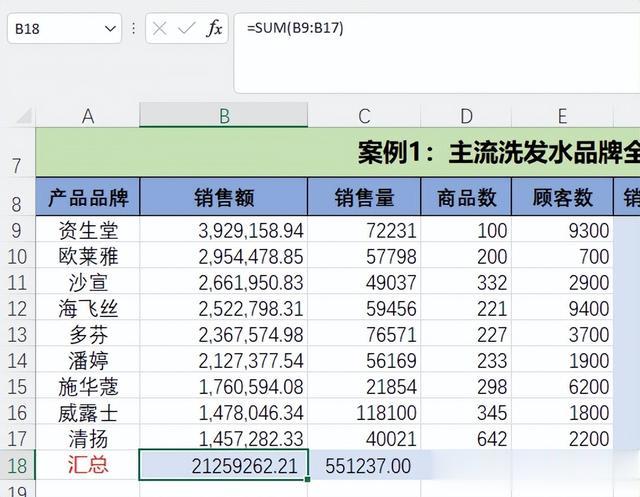Select the cell 多芬
The height and width of the screenshot is (497, 640).
point(88,333)
